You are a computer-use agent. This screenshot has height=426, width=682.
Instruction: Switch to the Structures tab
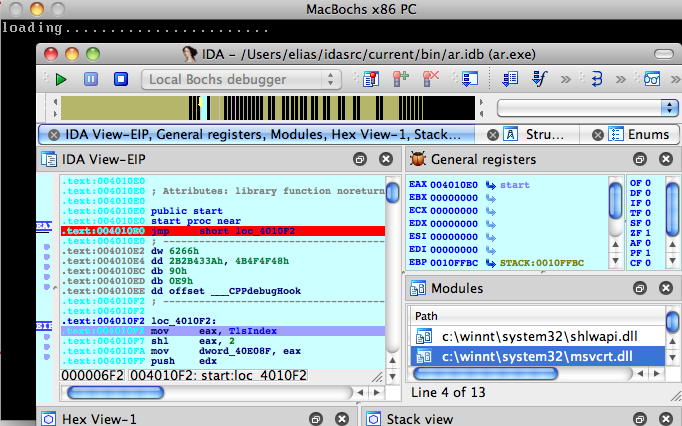click(x=541, y=134)
